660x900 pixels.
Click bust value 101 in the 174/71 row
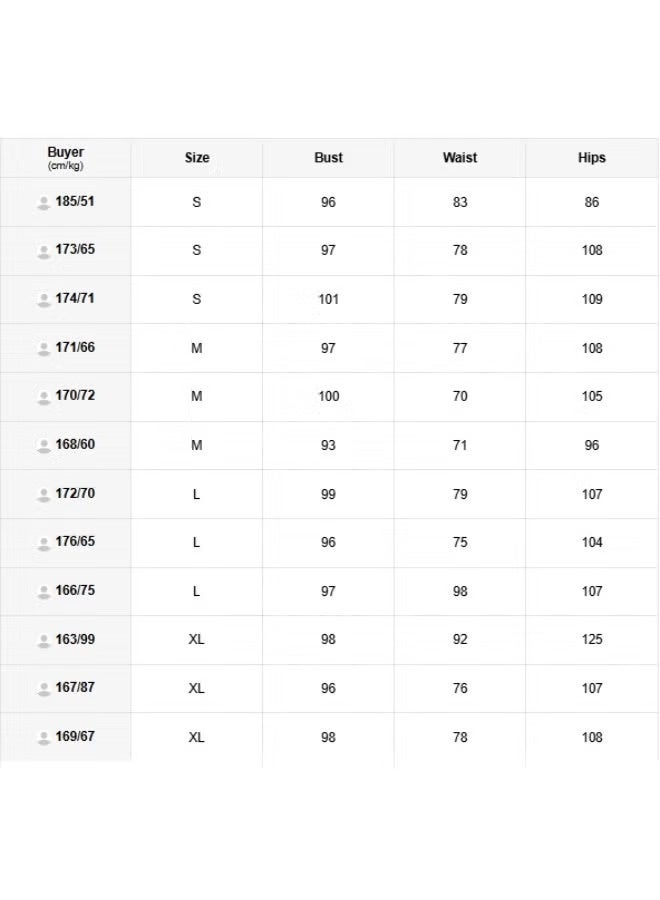pyautogui.click(x=328, y=299)
